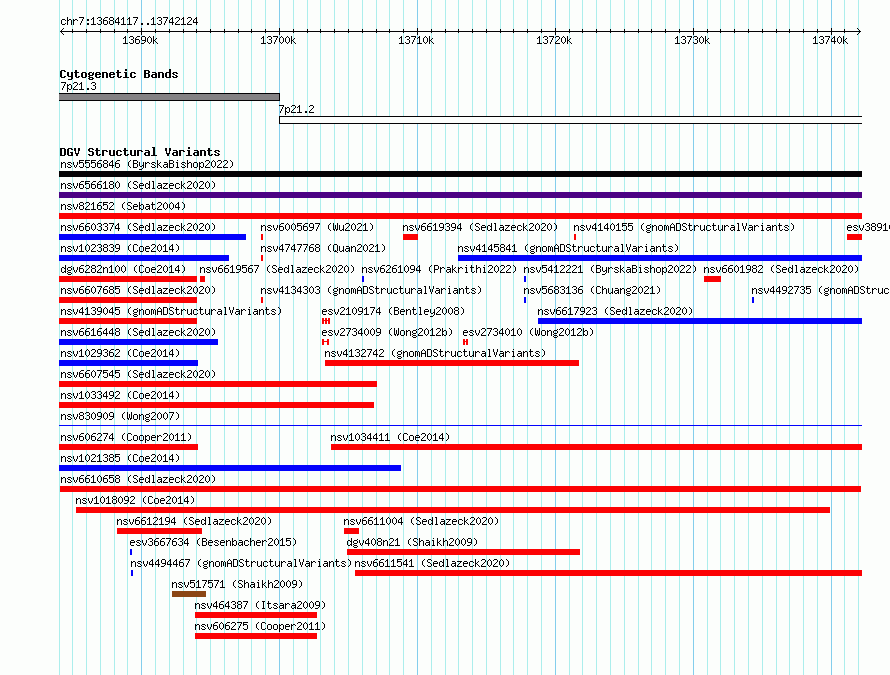
Task: Click the nsv6611004 (Sedlazeck2020) label
Action: pyautogui.click(x=421, y=522)
